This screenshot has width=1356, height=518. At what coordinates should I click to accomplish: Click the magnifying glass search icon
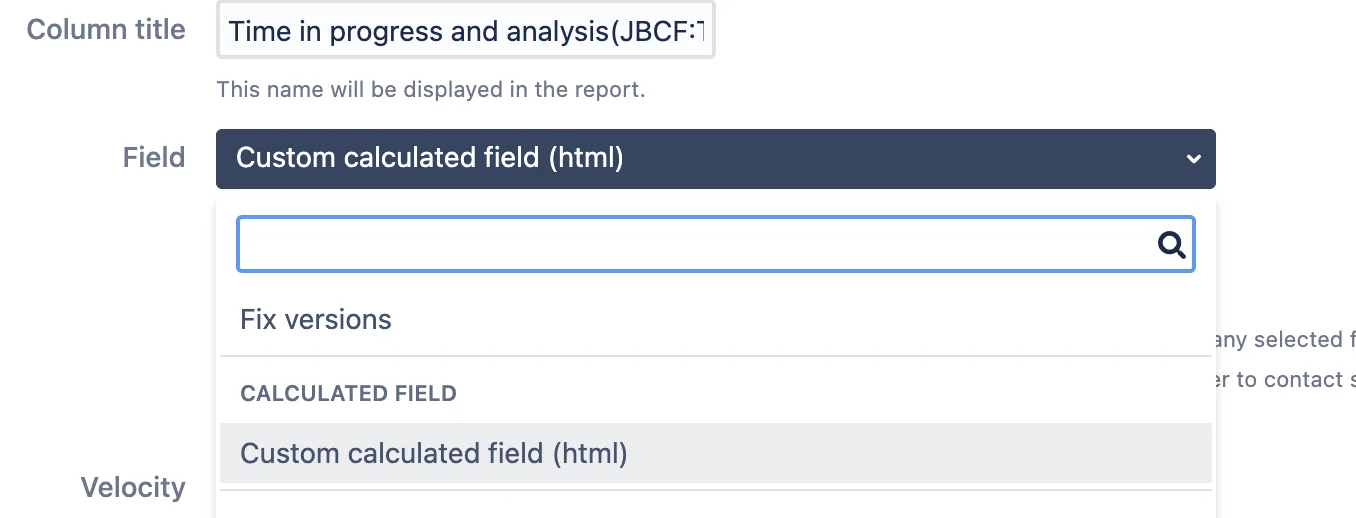[x=1171, y=244]
